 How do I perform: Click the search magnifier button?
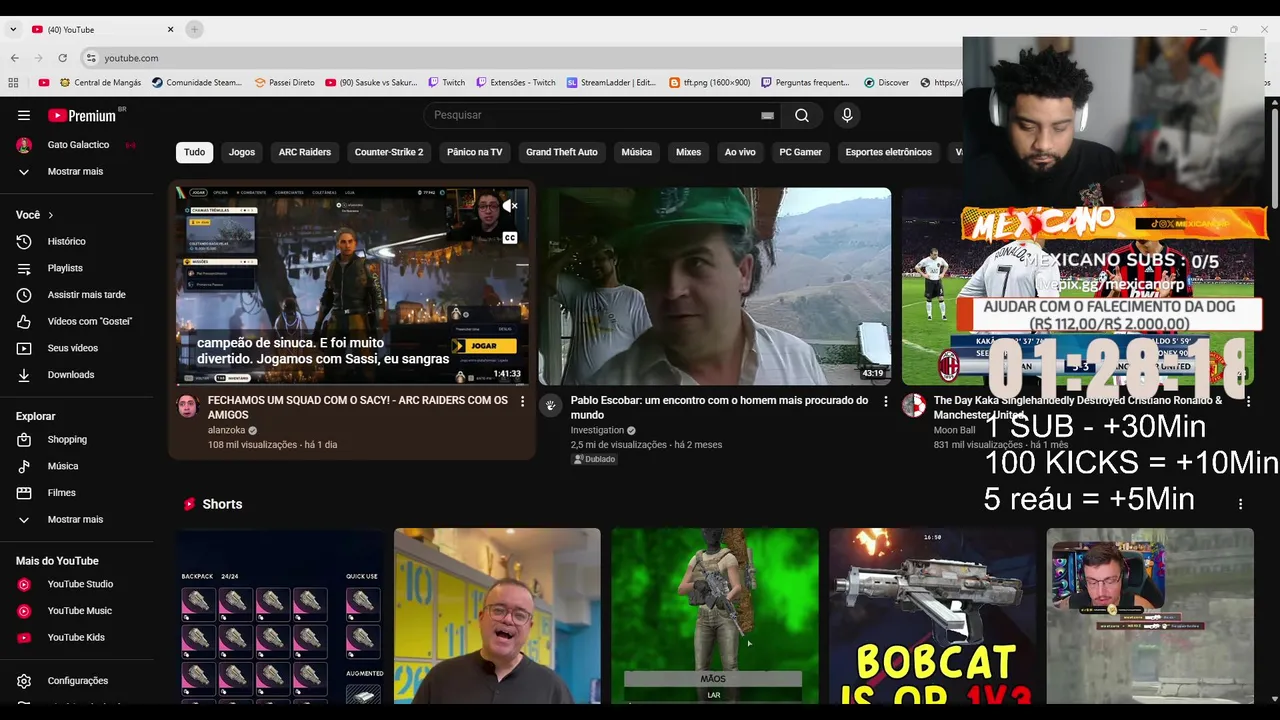pos(802,115)
